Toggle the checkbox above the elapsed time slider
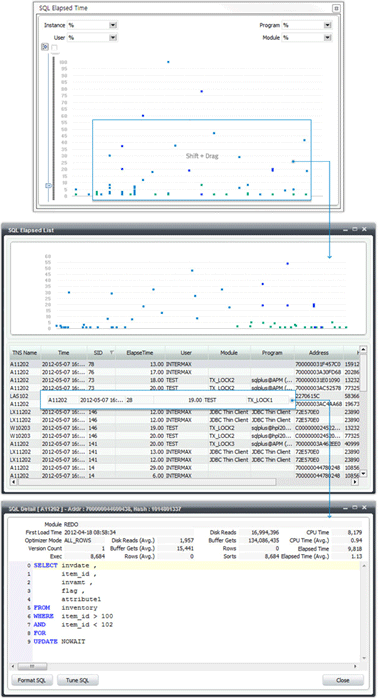The width and height of the screenshot is (378, 698). tap(54, 47)
